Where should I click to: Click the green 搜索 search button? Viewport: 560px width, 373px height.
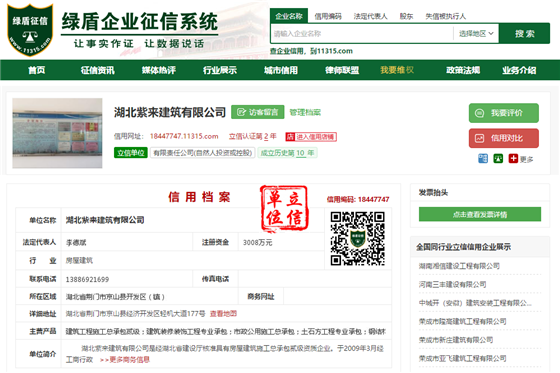click(525, 34)
